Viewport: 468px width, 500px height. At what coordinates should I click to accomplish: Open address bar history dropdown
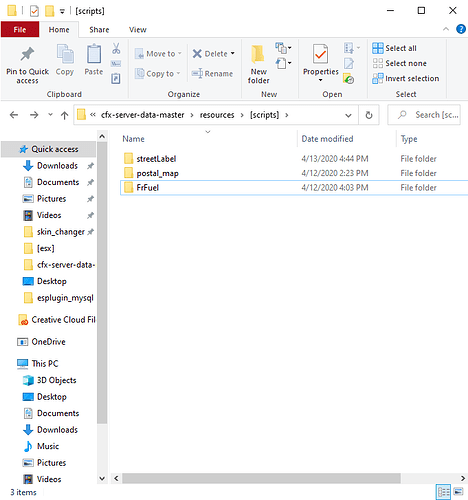tap(348, 115)
